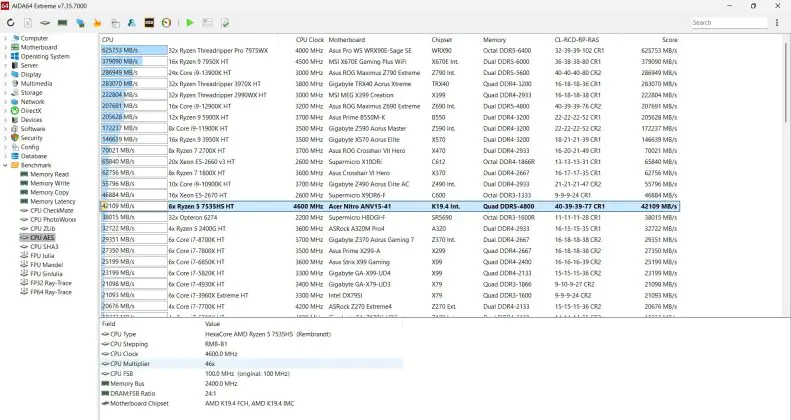Image resolution: width=791 pixels, height=420 pixels.
Task: Open the Report page icon in toolbar
Action: tap(28, 23)
